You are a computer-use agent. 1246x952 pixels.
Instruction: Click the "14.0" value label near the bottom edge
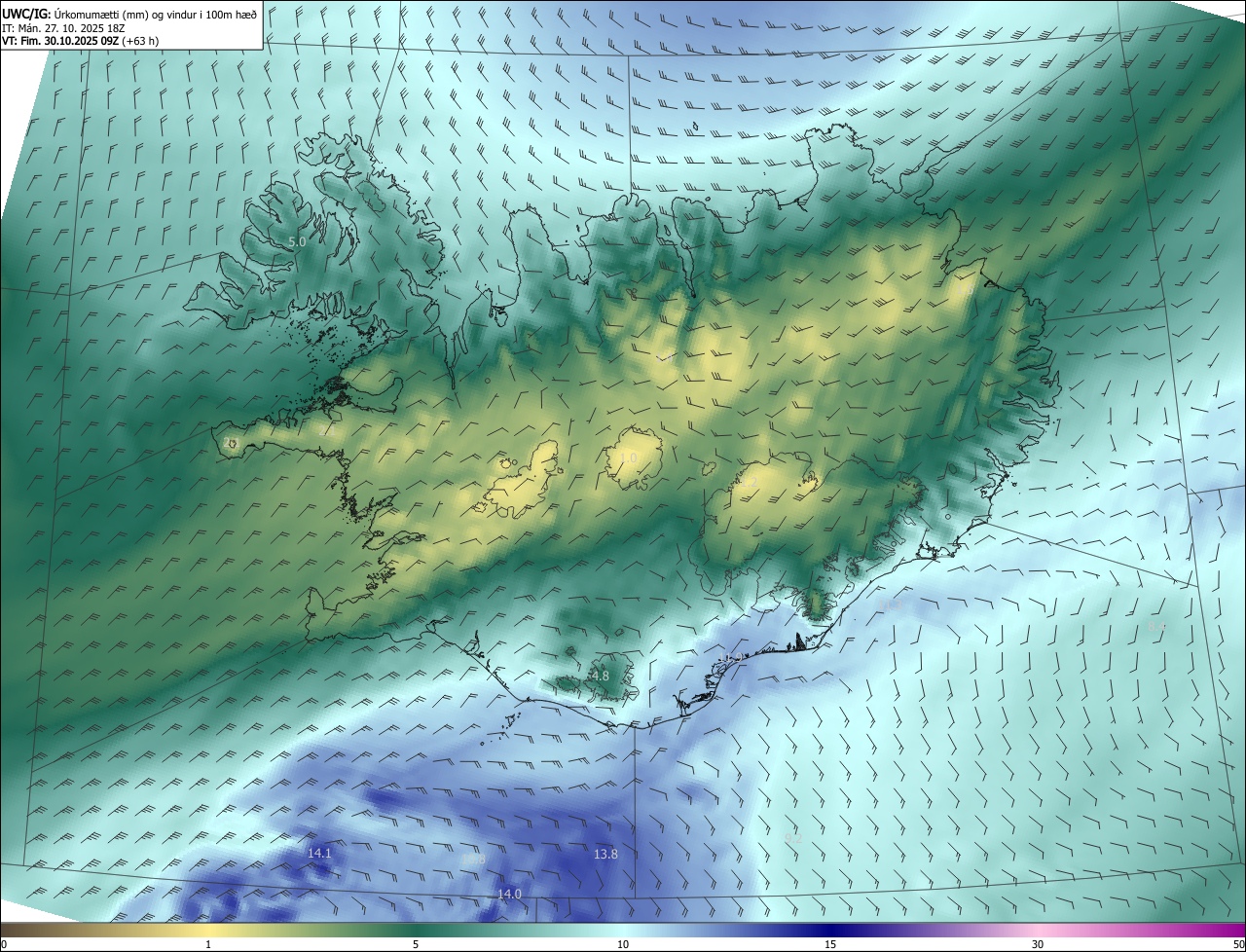tap(509, 894)
